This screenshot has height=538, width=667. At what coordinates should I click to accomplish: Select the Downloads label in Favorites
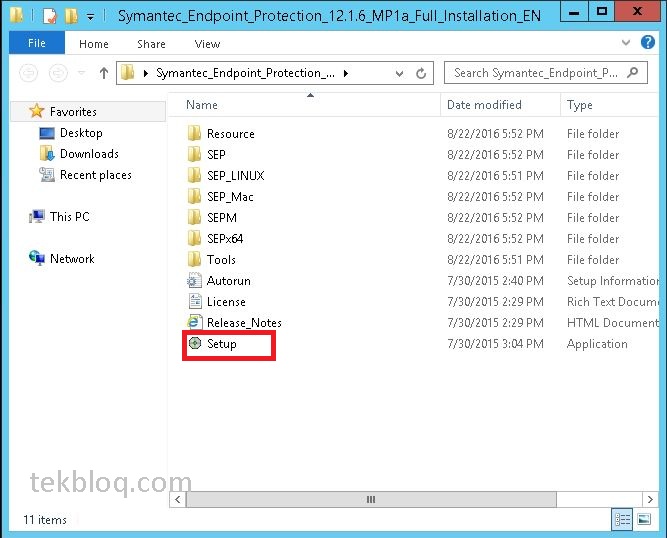[89, 154]
